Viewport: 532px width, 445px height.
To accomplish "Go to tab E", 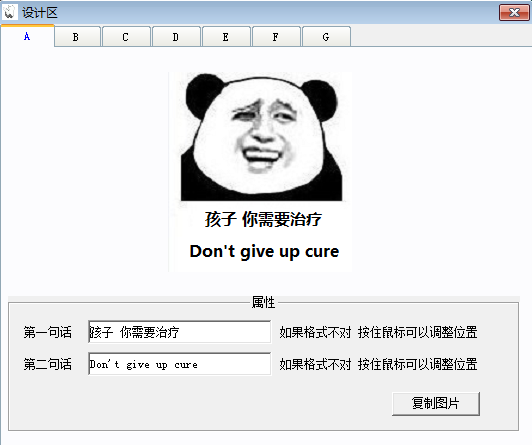I will [226, 37].
